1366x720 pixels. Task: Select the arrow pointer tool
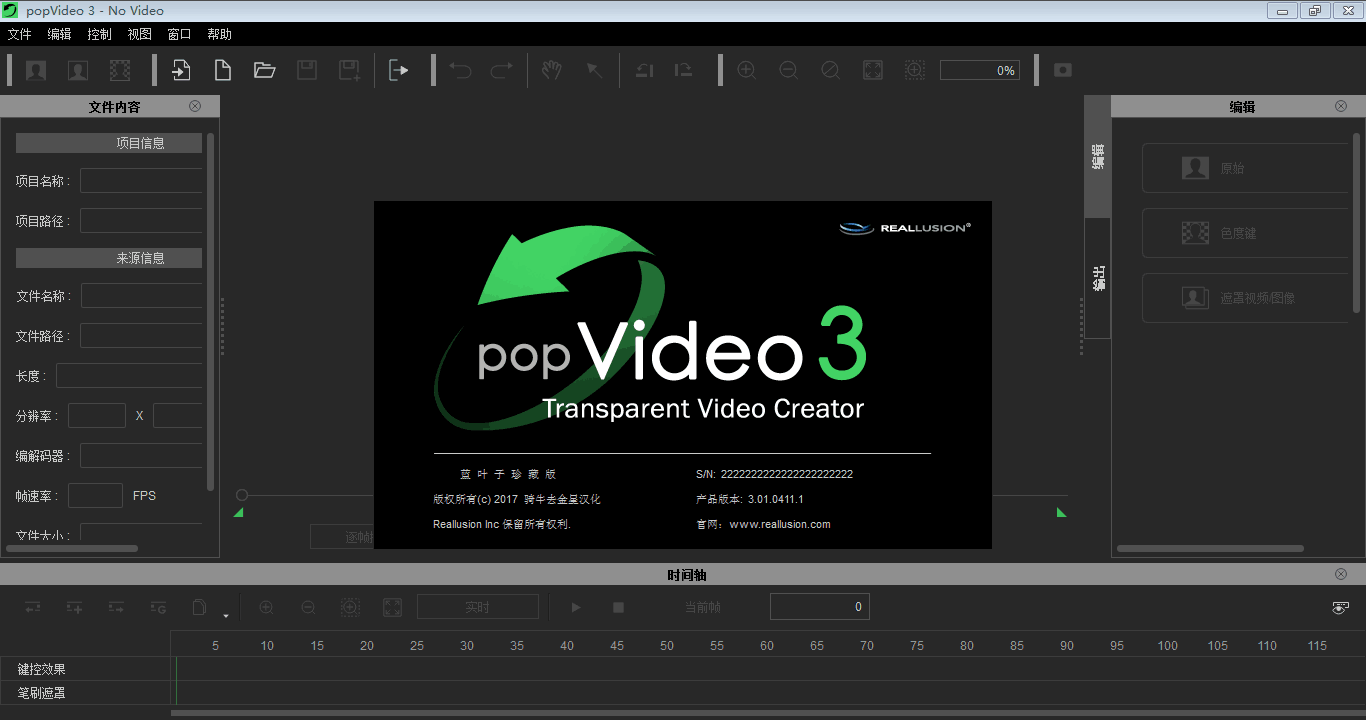[x=594, y=70]
